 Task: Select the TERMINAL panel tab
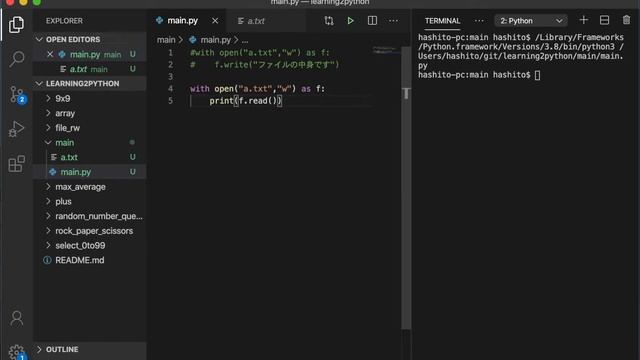(442, 21)
